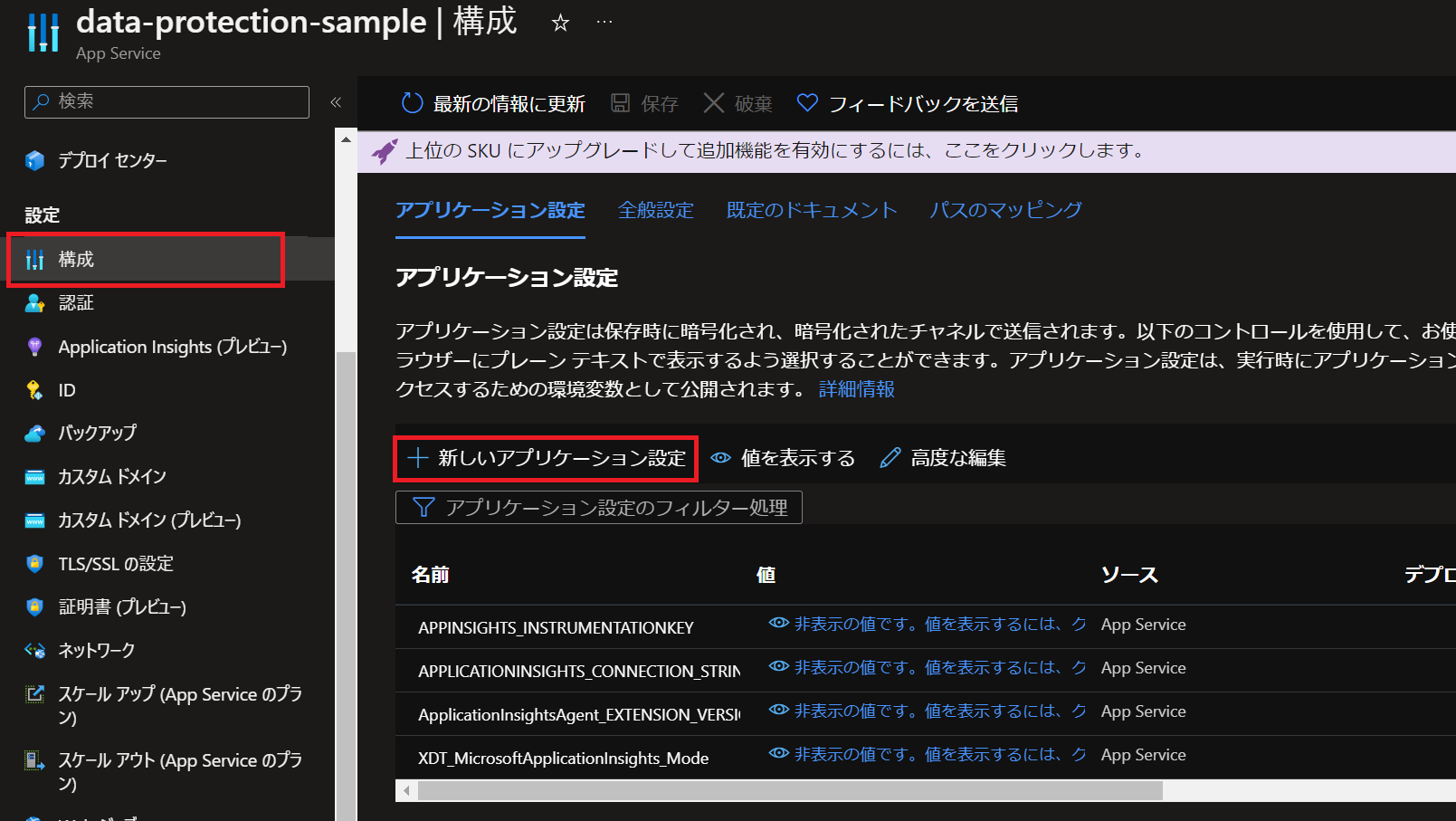Click the バックアップ cloud icon
Viewport: 1456px width, 821px height.
(x=34, y=434)
